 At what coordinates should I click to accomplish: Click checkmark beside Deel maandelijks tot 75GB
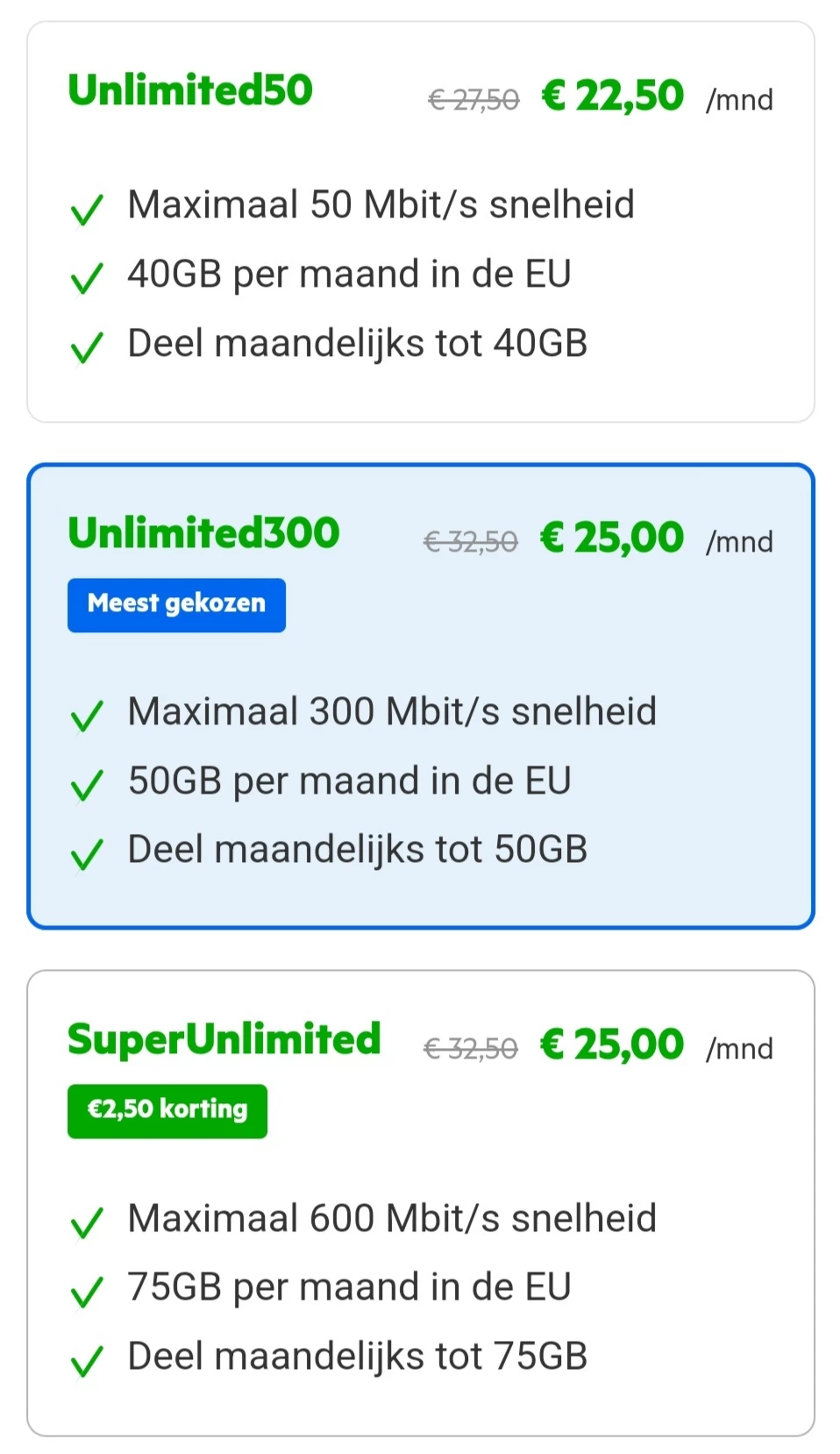pyautogui.click(x=87, y=1361)
